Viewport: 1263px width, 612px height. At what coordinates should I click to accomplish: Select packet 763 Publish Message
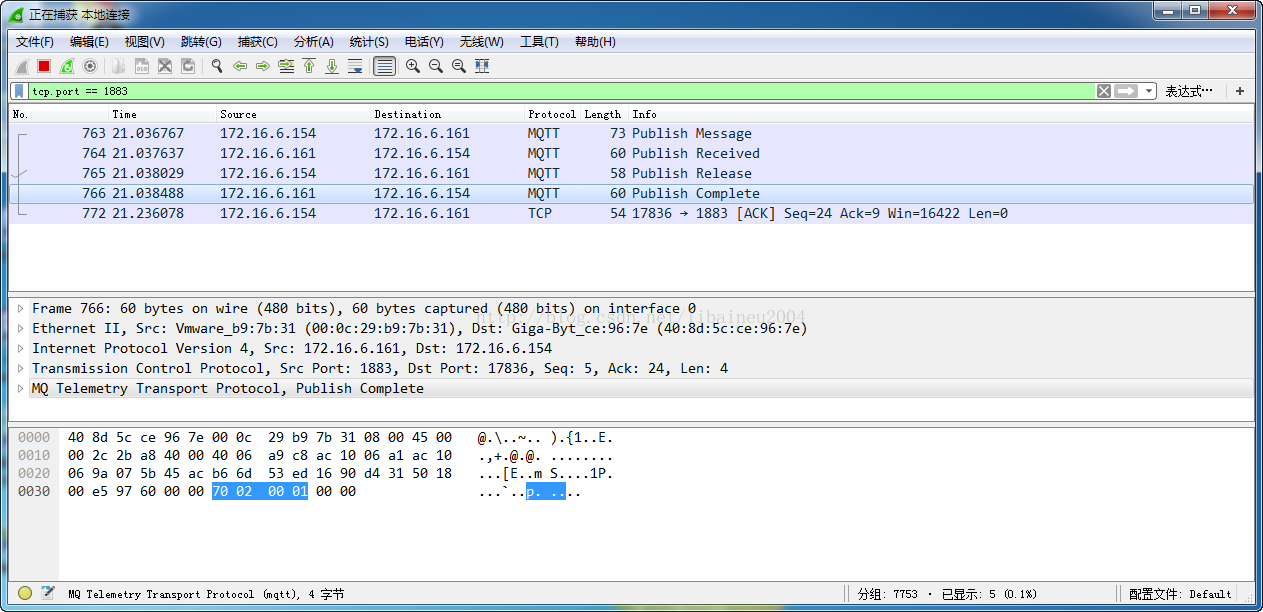click(x=631, y=133)
